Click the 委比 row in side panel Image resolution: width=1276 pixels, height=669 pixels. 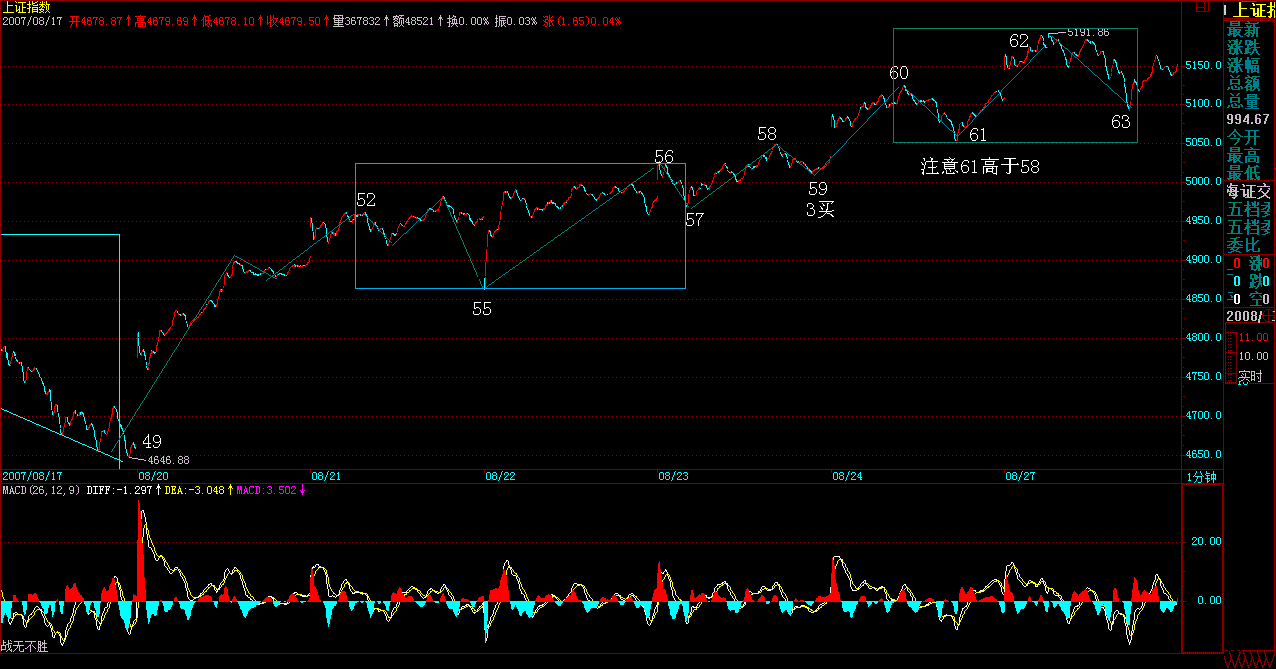tap(1244, 245)
